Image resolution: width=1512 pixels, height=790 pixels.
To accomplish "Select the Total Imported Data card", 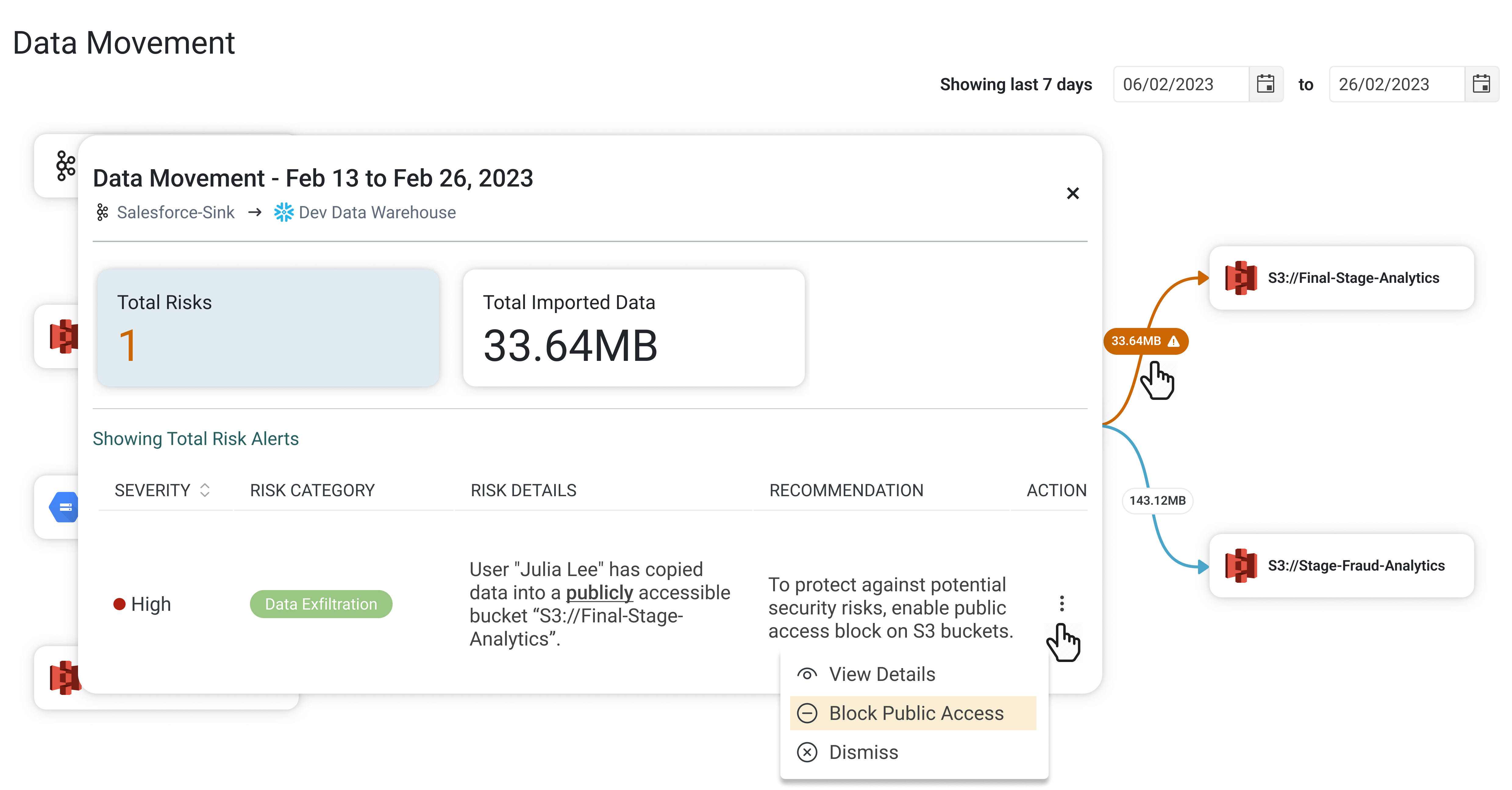I will pyautogui.click(x=634, y=328).
